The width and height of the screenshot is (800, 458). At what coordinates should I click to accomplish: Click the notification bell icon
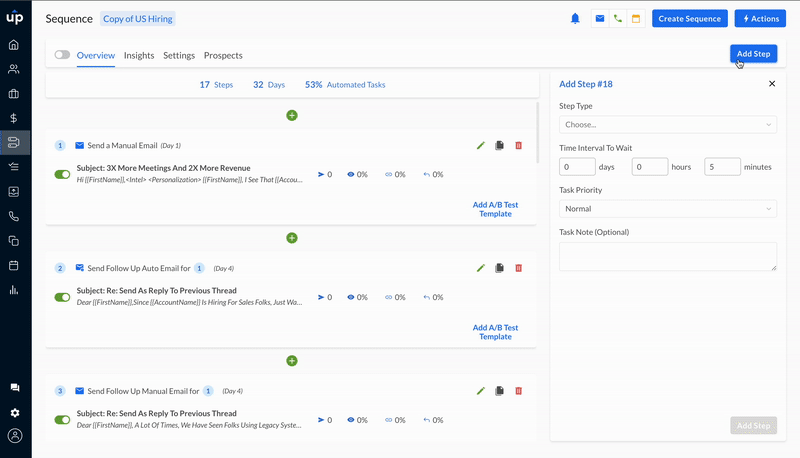(575, 19)
